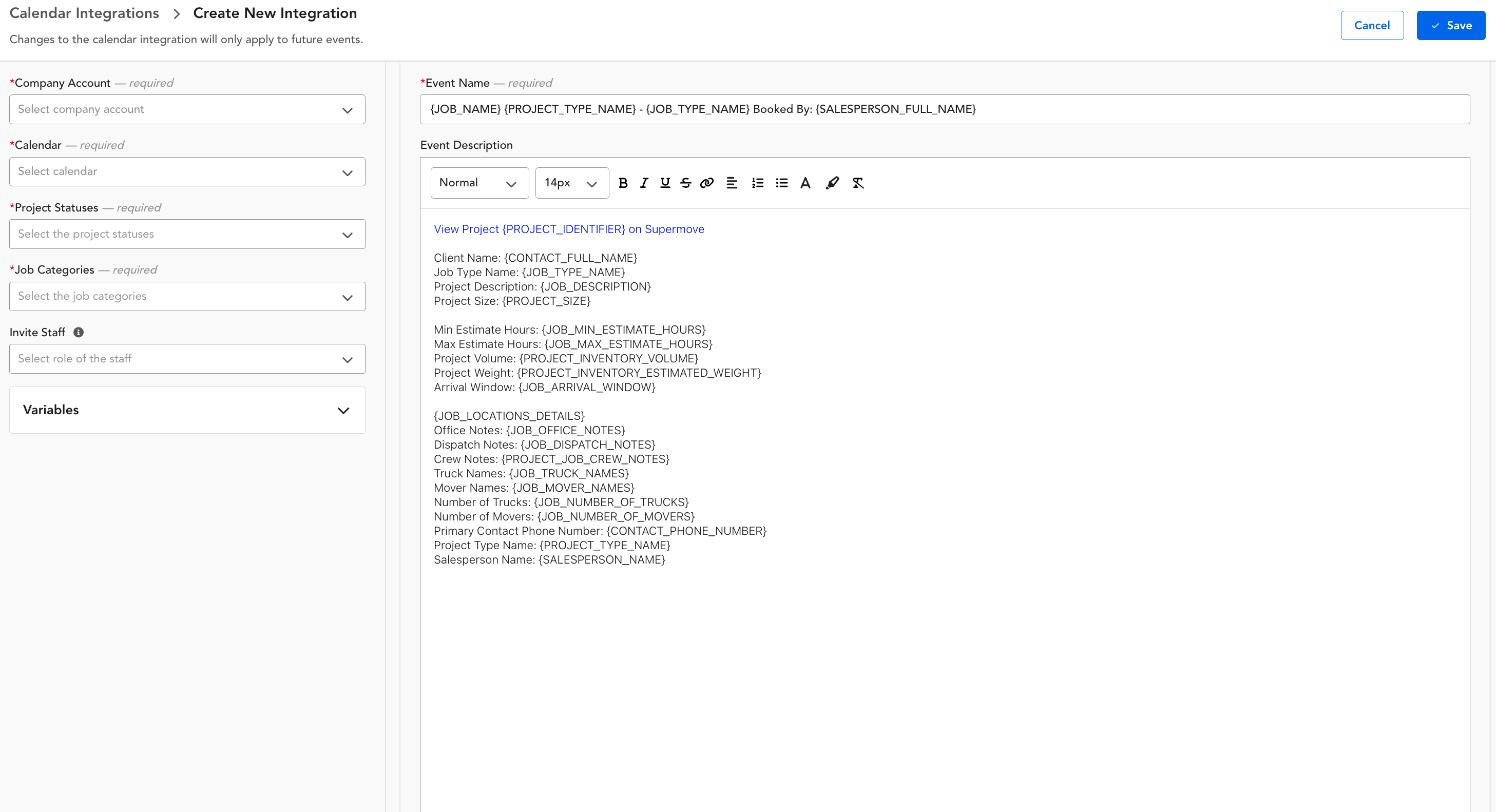The height and width of the screenshot is (812, 1496).
Task: View the Invite Staff info tooltip
Action: [x=79, y=332]
